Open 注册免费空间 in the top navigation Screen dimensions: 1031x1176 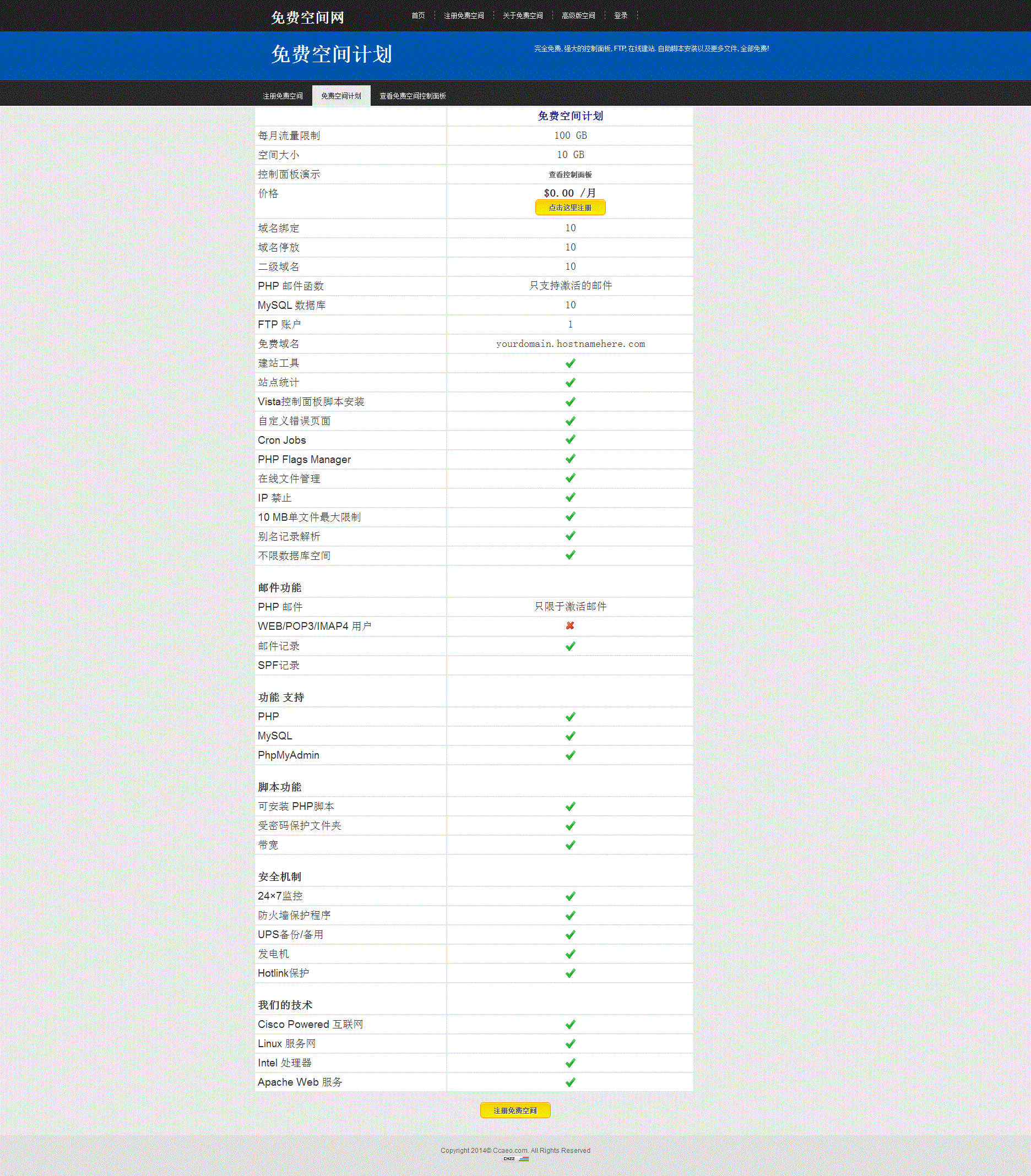[x=464, y=15]
